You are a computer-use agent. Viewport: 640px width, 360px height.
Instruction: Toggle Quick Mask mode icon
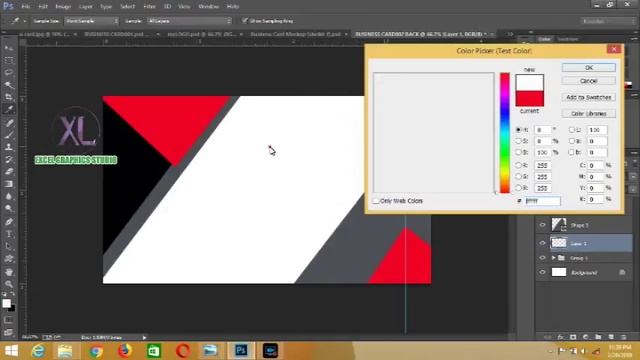[9, 320]
